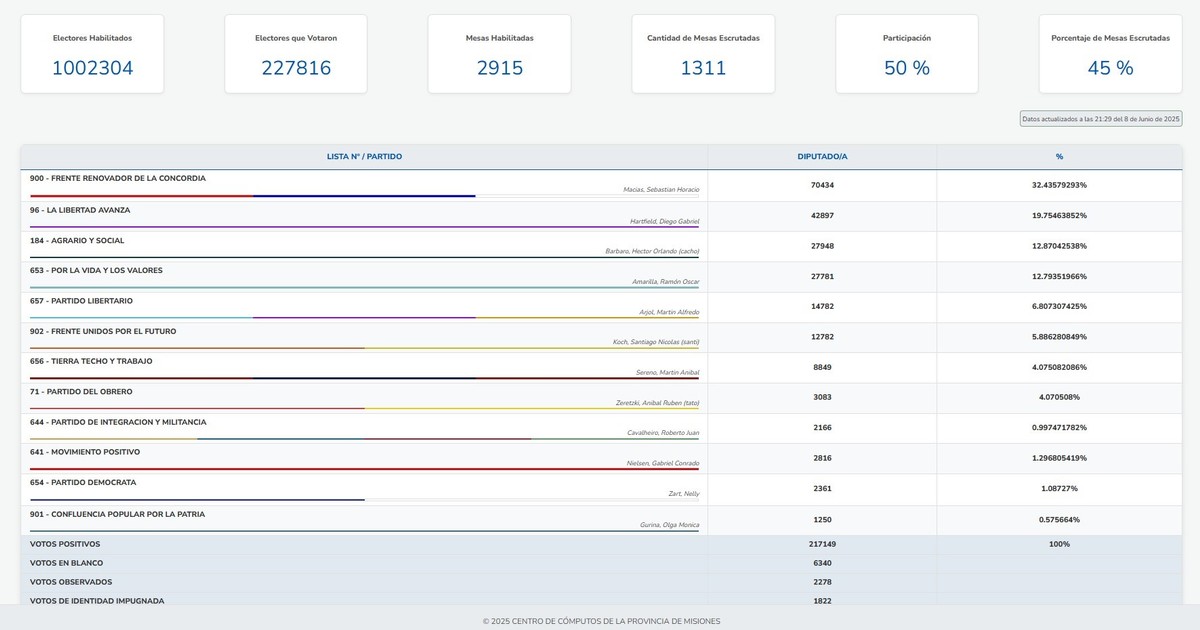Click the DIPUTADO/A column header
The width and height of the screenshot is (1200, 630).
[822, 157]
